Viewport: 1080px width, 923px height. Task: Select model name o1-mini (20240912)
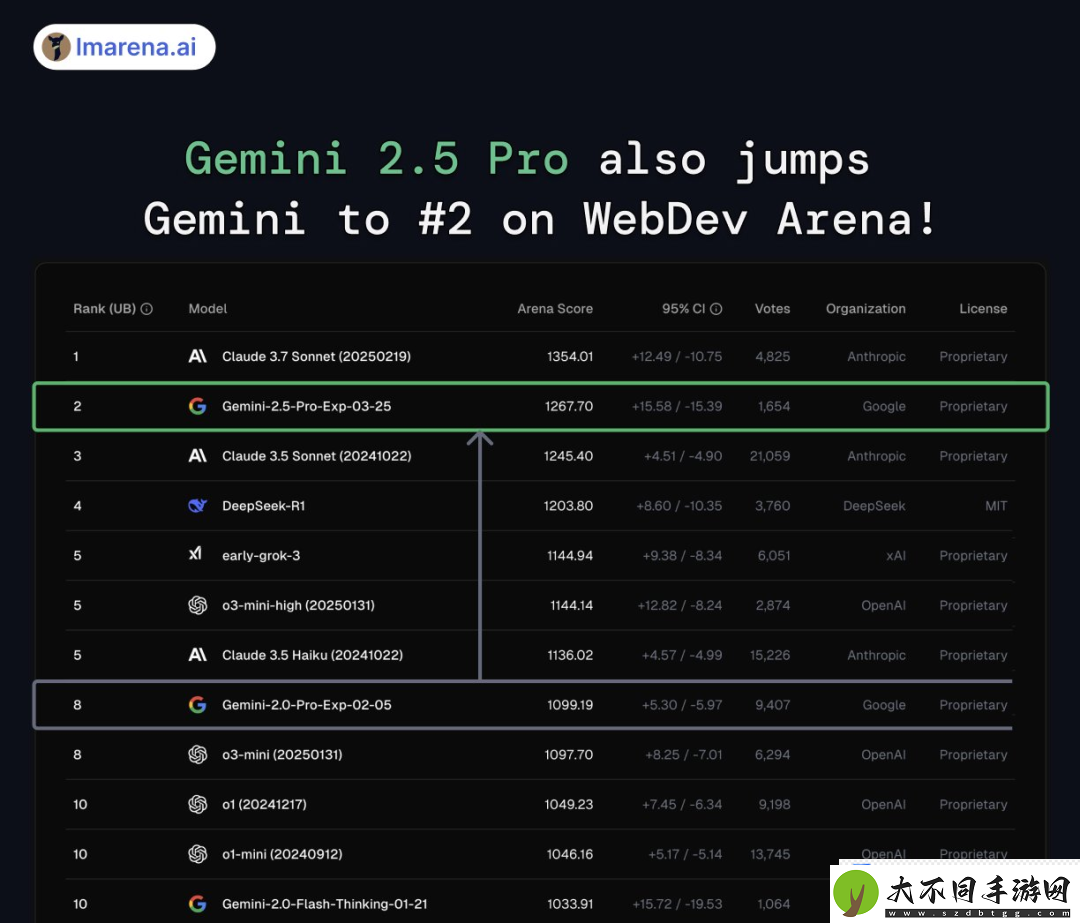[x=282, y=854]
